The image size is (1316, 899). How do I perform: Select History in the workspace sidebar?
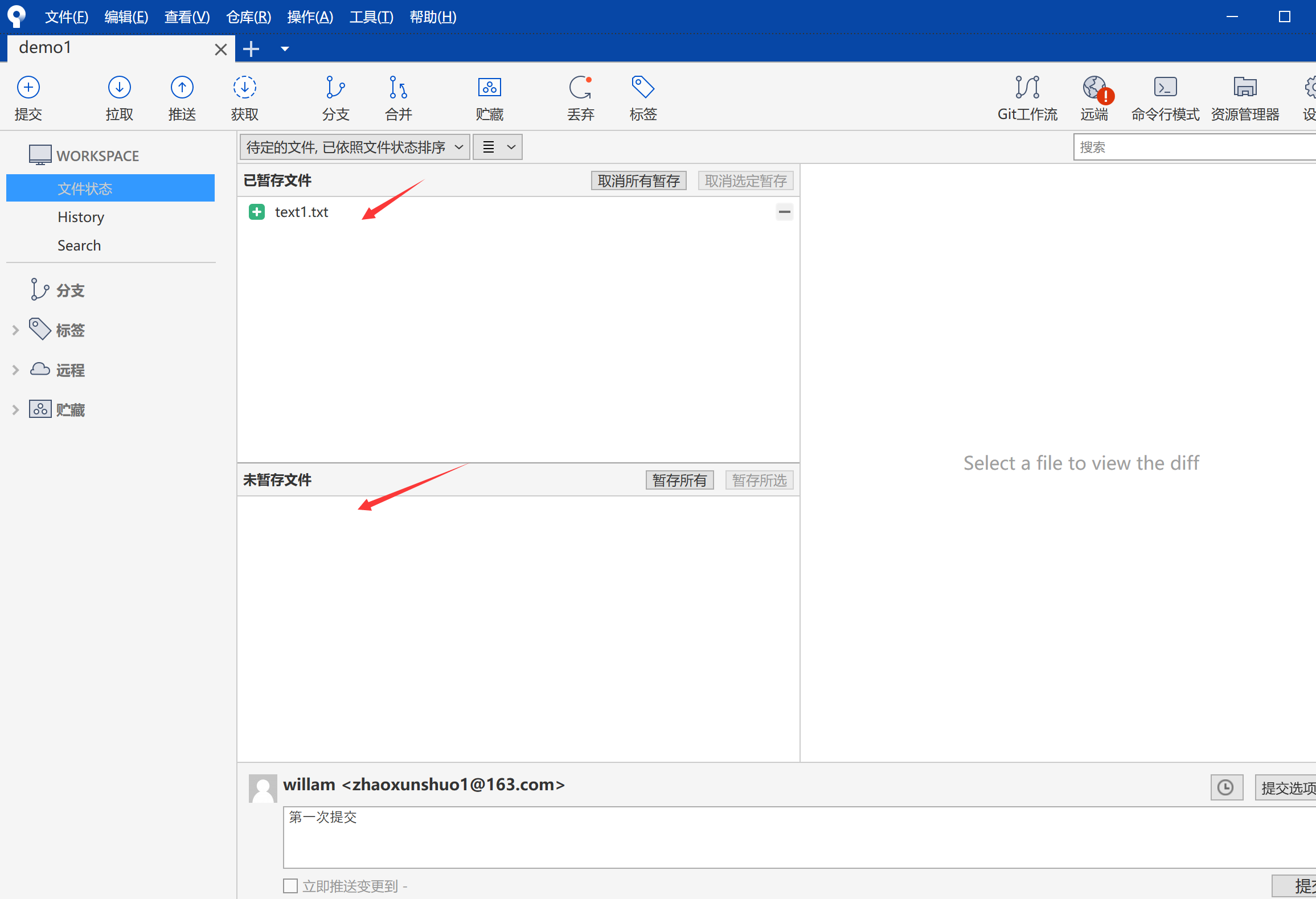click(x=81, y=217)
